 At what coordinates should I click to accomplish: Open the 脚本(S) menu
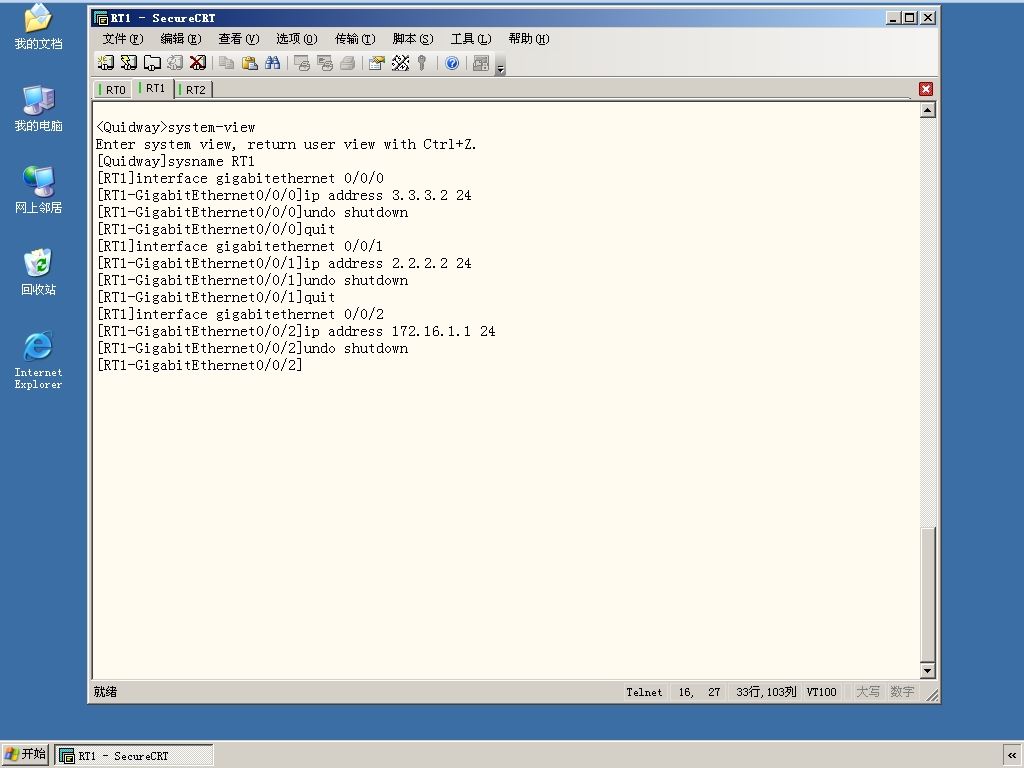[413, 39]
